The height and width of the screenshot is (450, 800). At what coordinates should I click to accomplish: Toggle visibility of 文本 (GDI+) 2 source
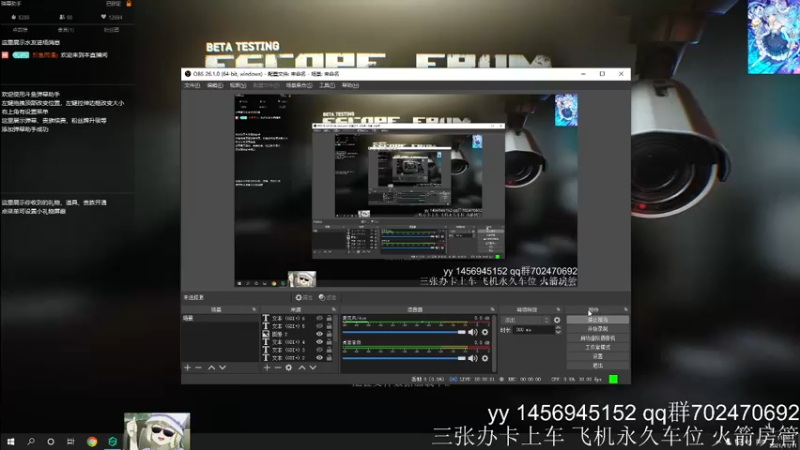coord(319,358)
